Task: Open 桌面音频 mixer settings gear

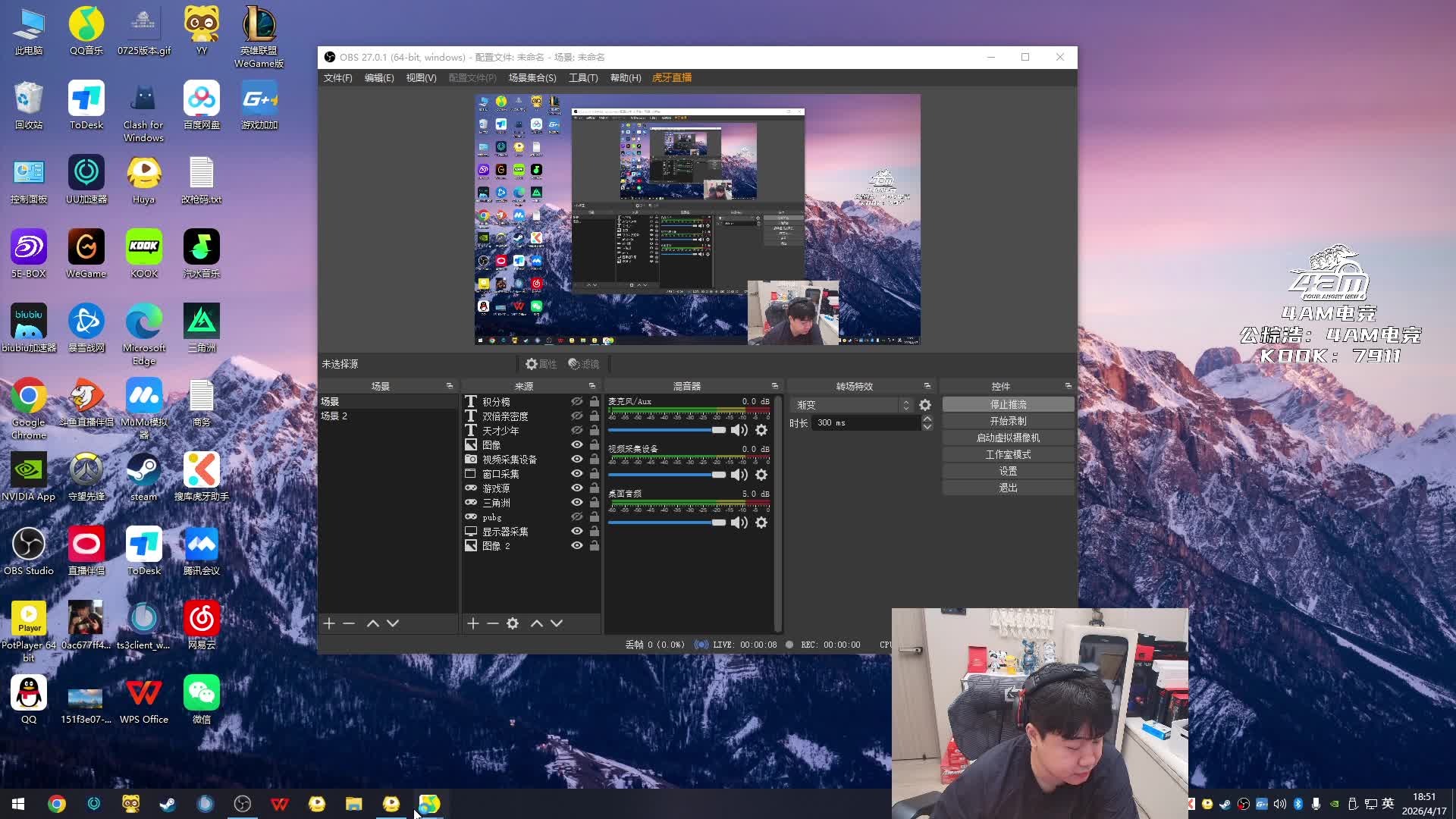Action: coord(761,522)
